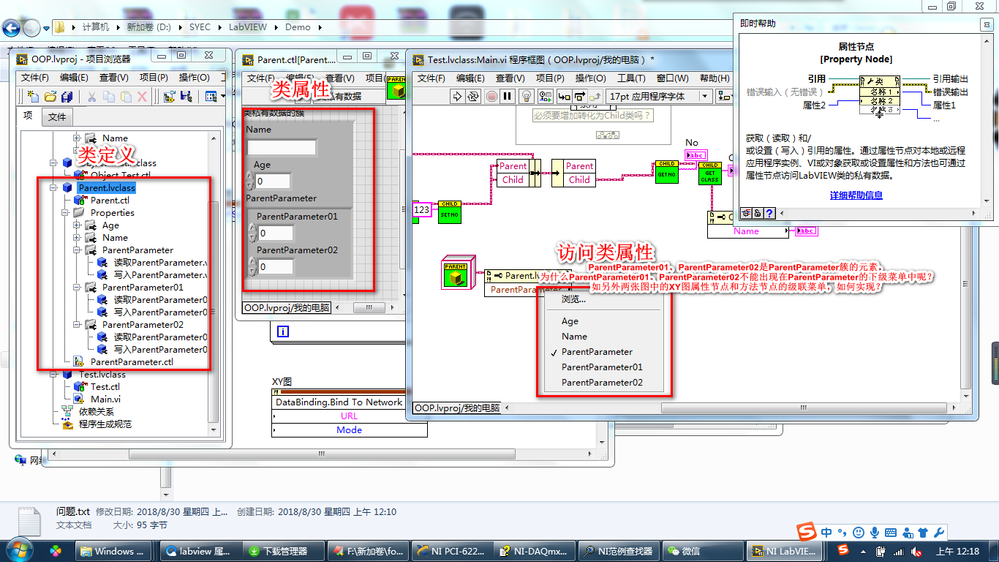Image resolution: width=999 pixels, height=562 pixels.
Task: Click the blue question mark help icon
Action: 769,213
